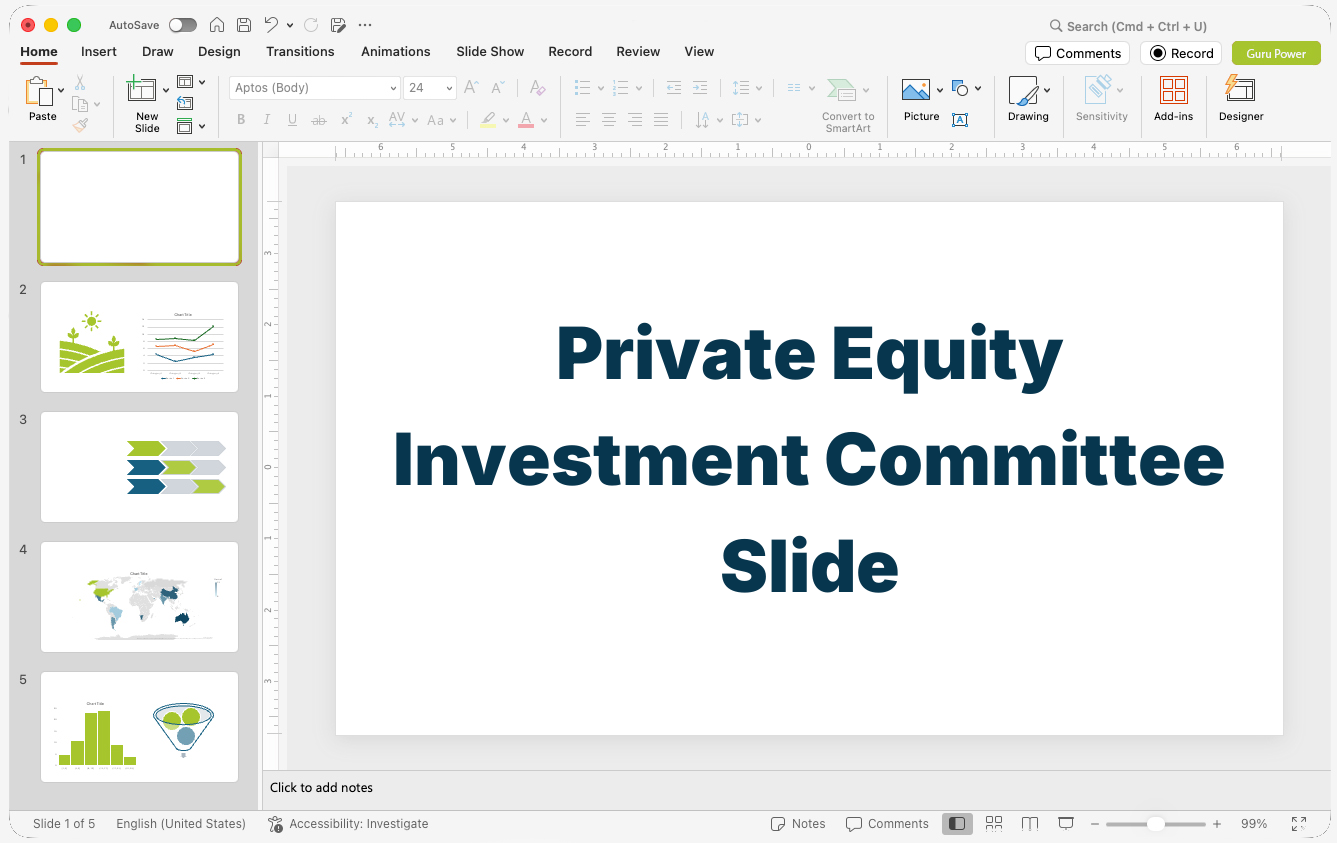This screenshot has height=843, width=1337.
Task: Click the zoom slider handle
Action: coord(1155,824)
